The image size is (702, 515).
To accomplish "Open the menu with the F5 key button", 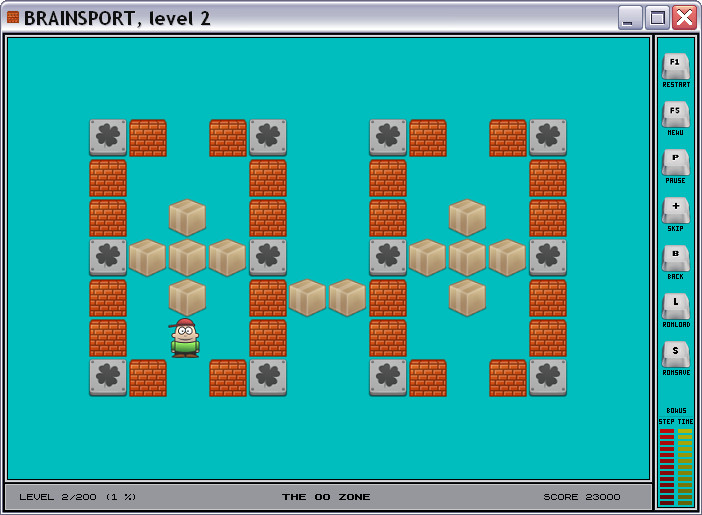I will 676,115.
